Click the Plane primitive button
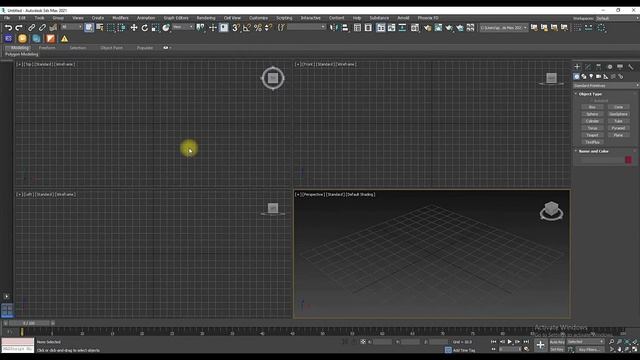Screen dimensions: 640x360 (618, 135)
